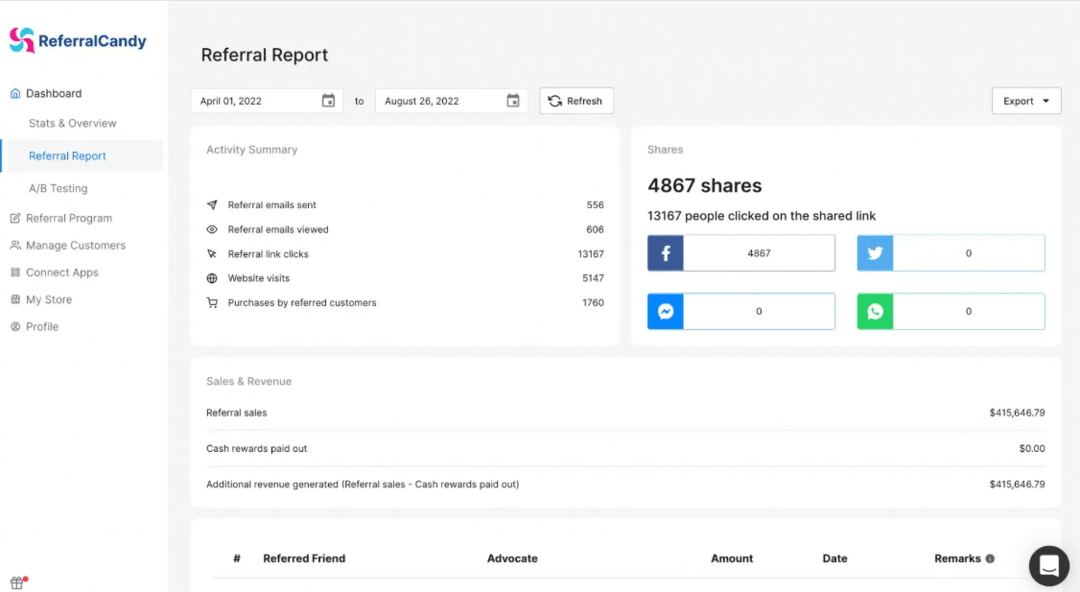
Task: Click the gift icon at the bottom sidebar
Action: (x=14, y=580)
